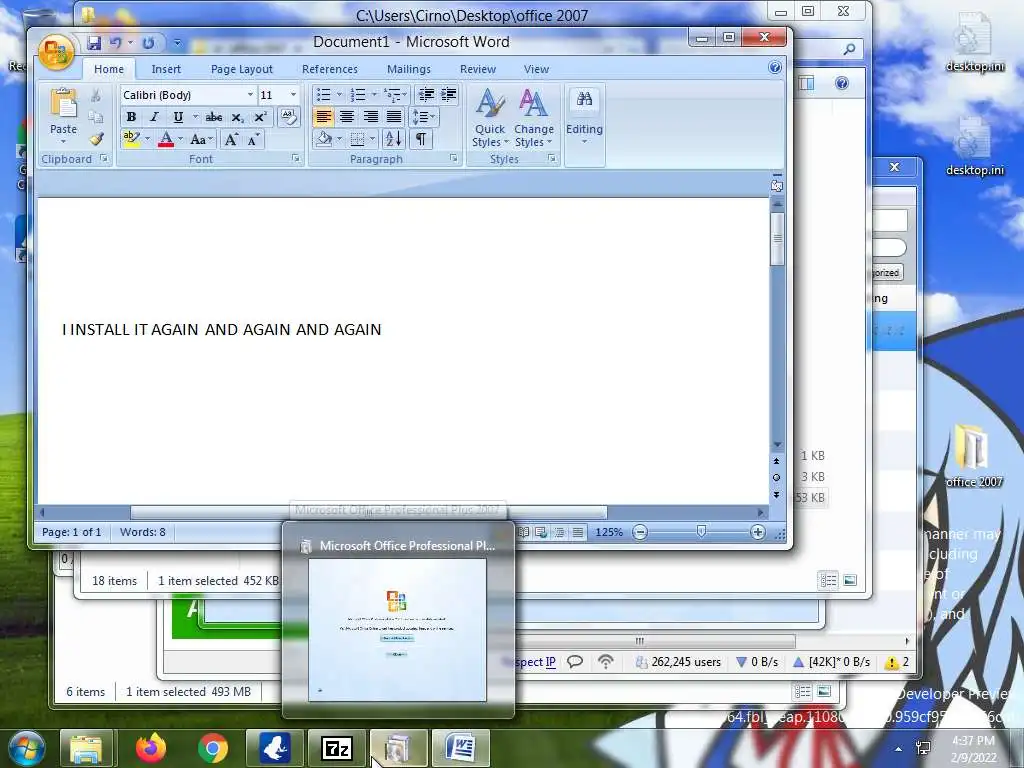Image resolution: width=1024 pixels, height=768 pixels.
Task: Open Change Styles options
Action: tap(534, 118)
